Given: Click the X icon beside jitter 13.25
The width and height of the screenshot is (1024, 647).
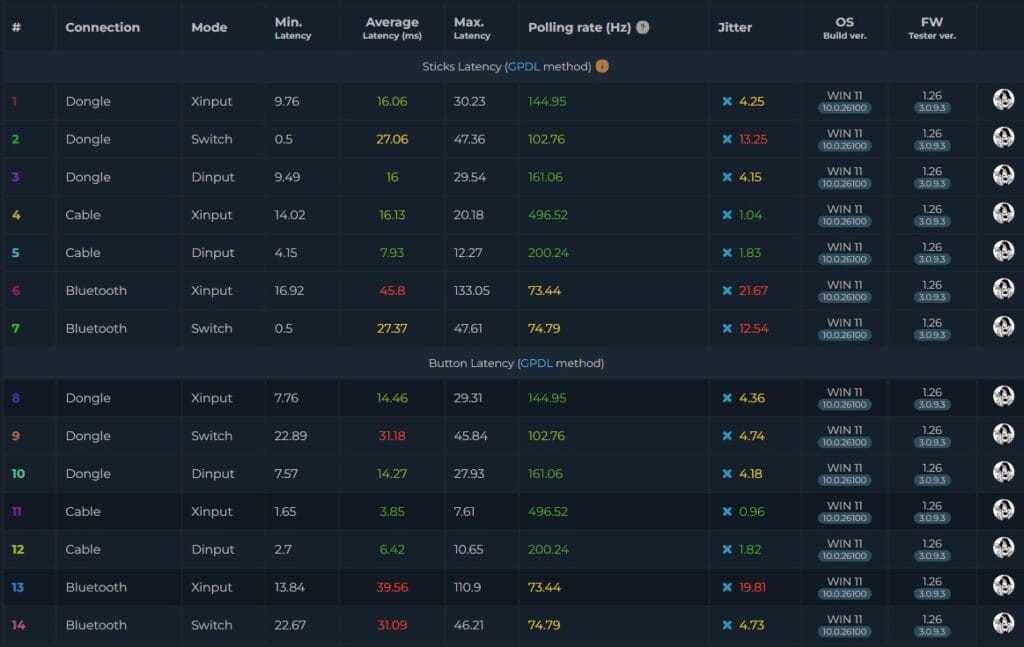Looking at the screenshot, I should [727, 140].
